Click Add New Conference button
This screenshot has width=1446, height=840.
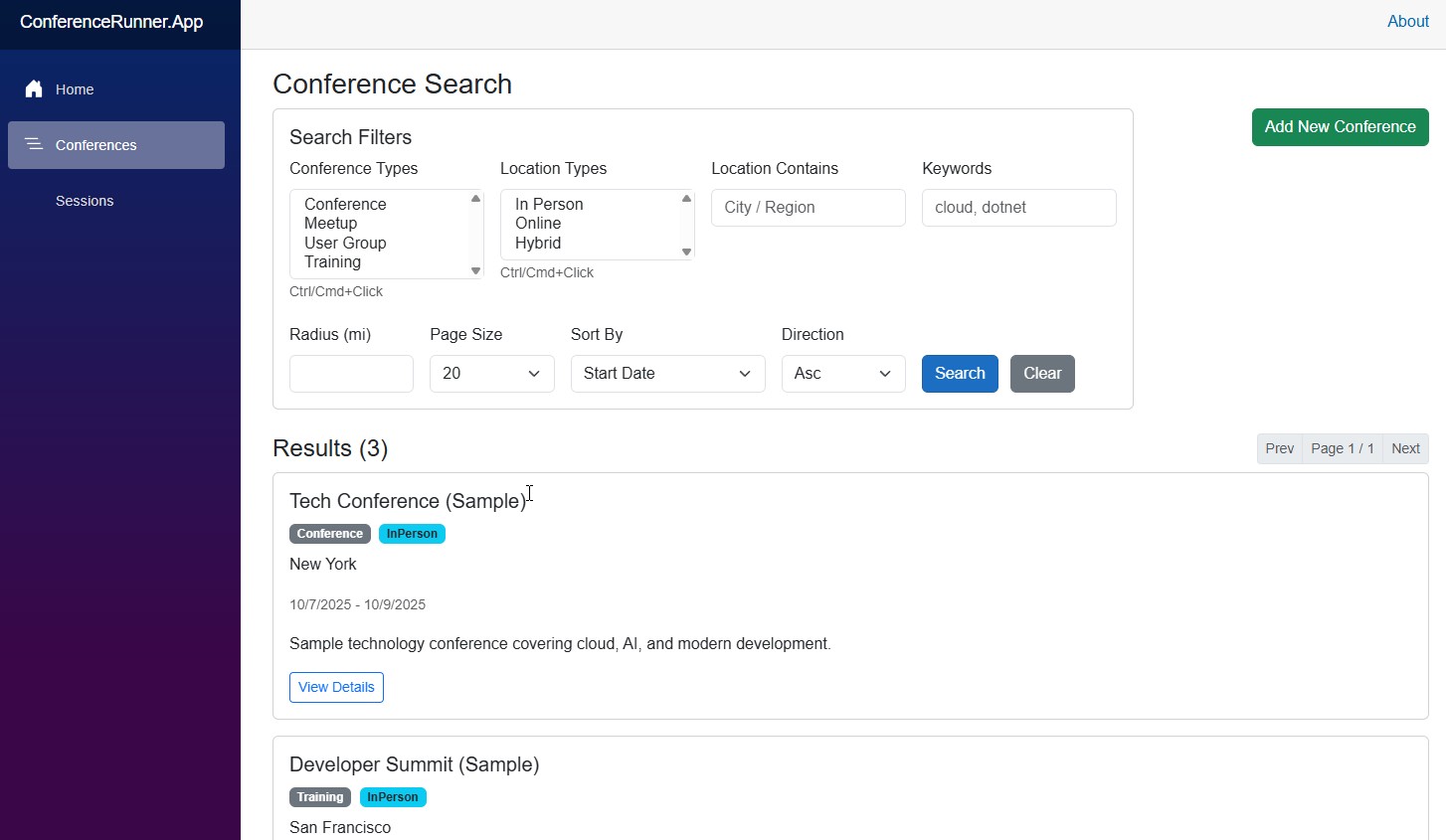pos(1340,127)
